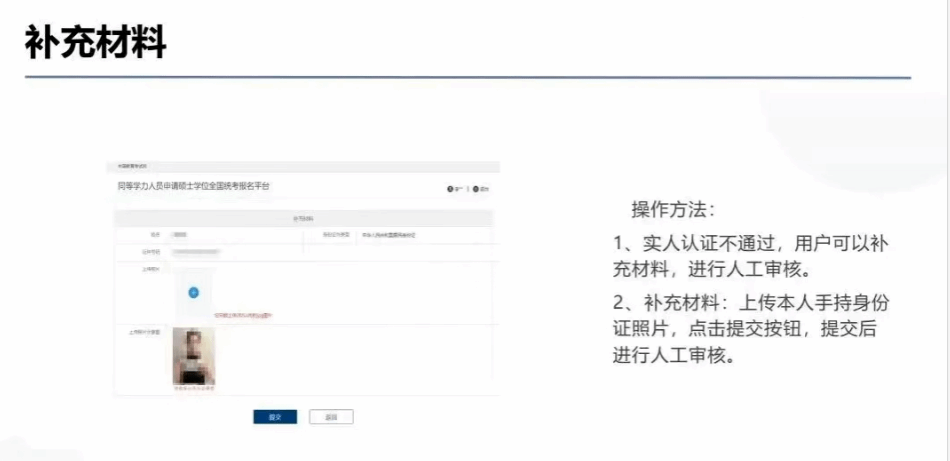This screenshot has height=461, width=950.
Task: Click the step 2 补充材料 instruction text
Action: pyautogui.click(x=751, y=329)
